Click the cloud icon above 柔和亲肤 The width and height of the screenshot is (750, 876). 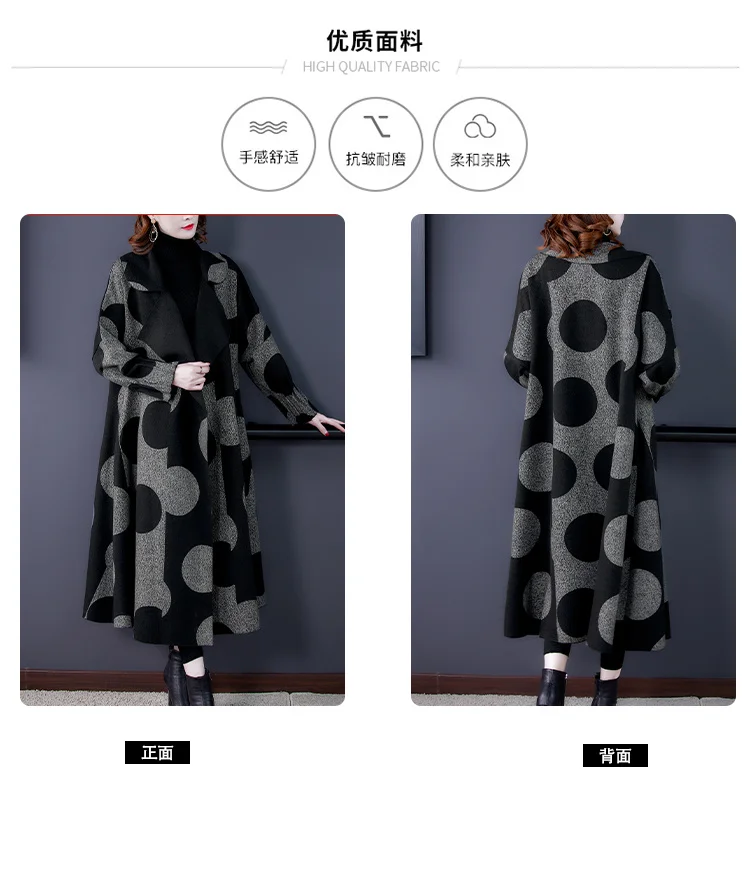[480, 126]
